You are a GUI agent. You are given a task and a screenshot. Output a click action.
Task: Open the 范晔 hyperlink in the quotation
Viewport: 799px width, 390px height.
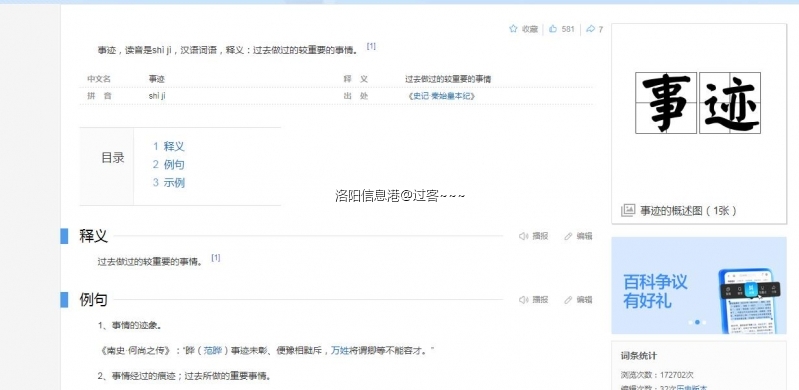coord(212,350)
